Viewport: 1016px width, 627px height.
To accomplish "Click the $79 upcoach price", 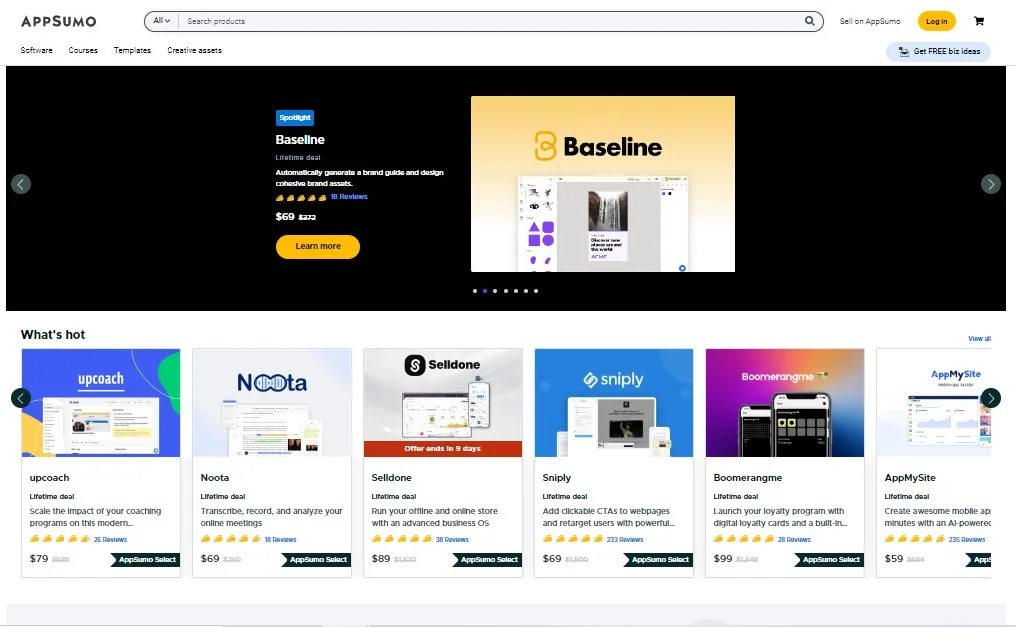I will 39,558.
